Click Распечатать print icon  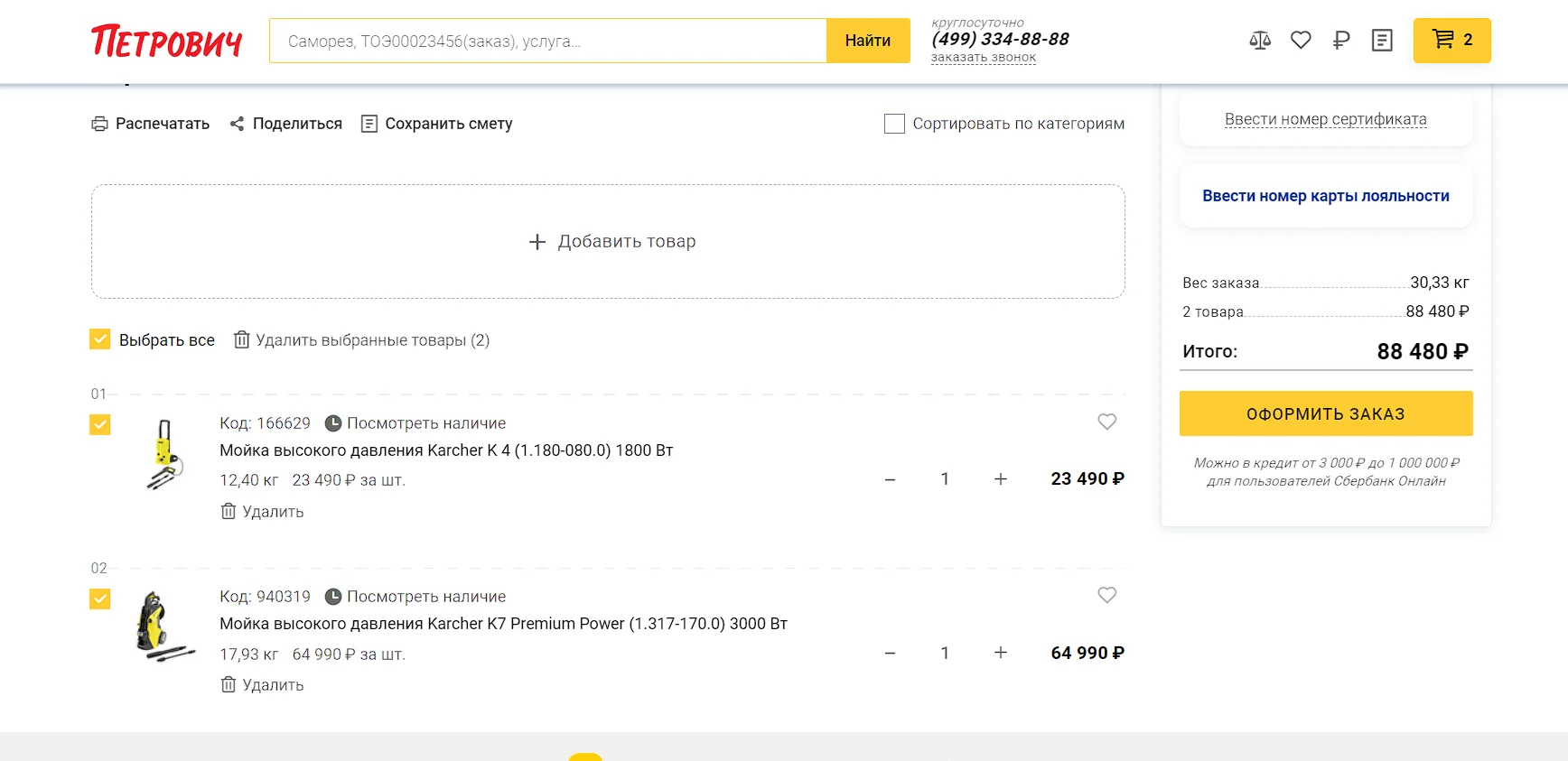[x=99, y=124]
